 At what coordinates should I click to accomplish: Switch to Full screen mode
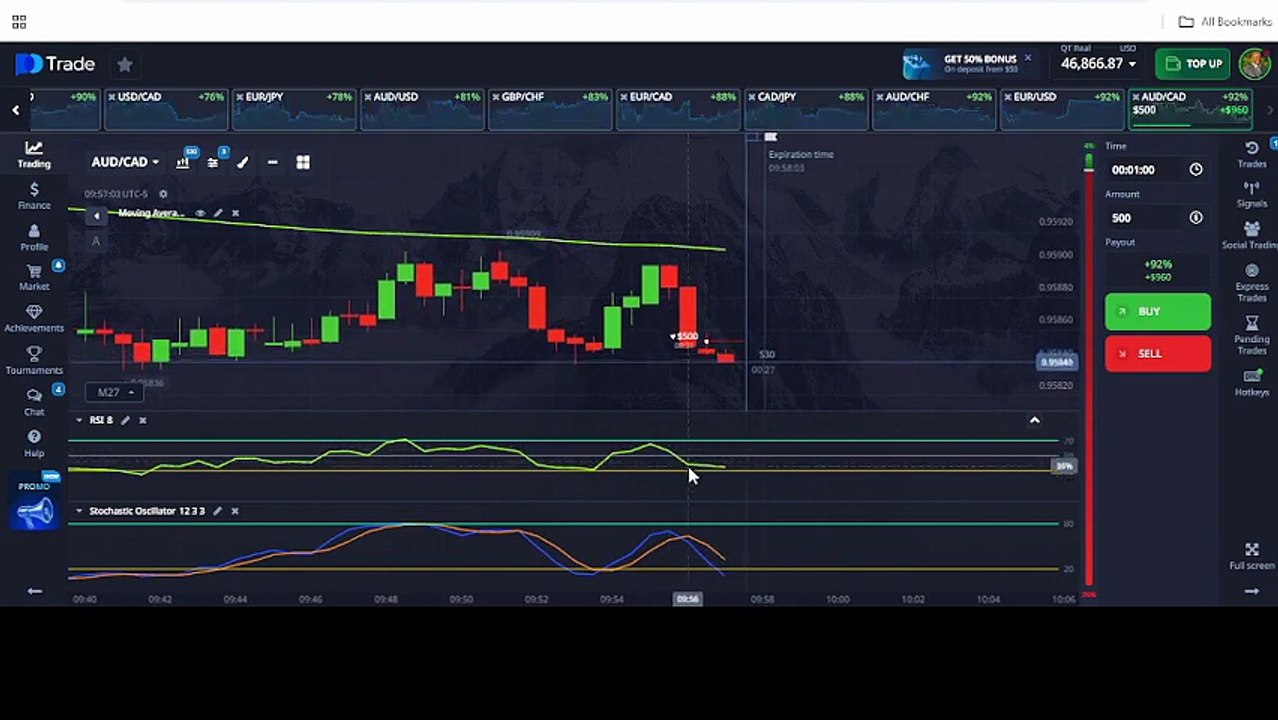1251,557
